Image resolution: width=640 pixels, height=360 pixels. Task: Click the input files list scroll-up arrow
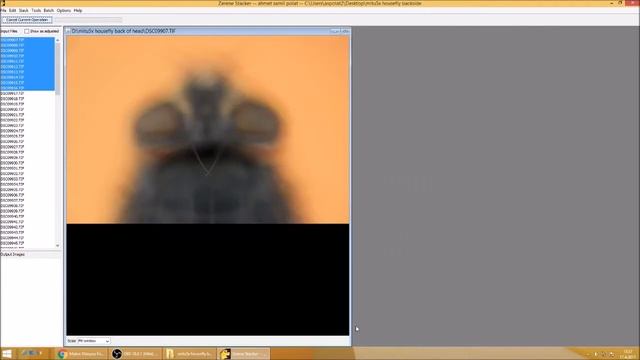pyautogui.click(x=58, y=40)
